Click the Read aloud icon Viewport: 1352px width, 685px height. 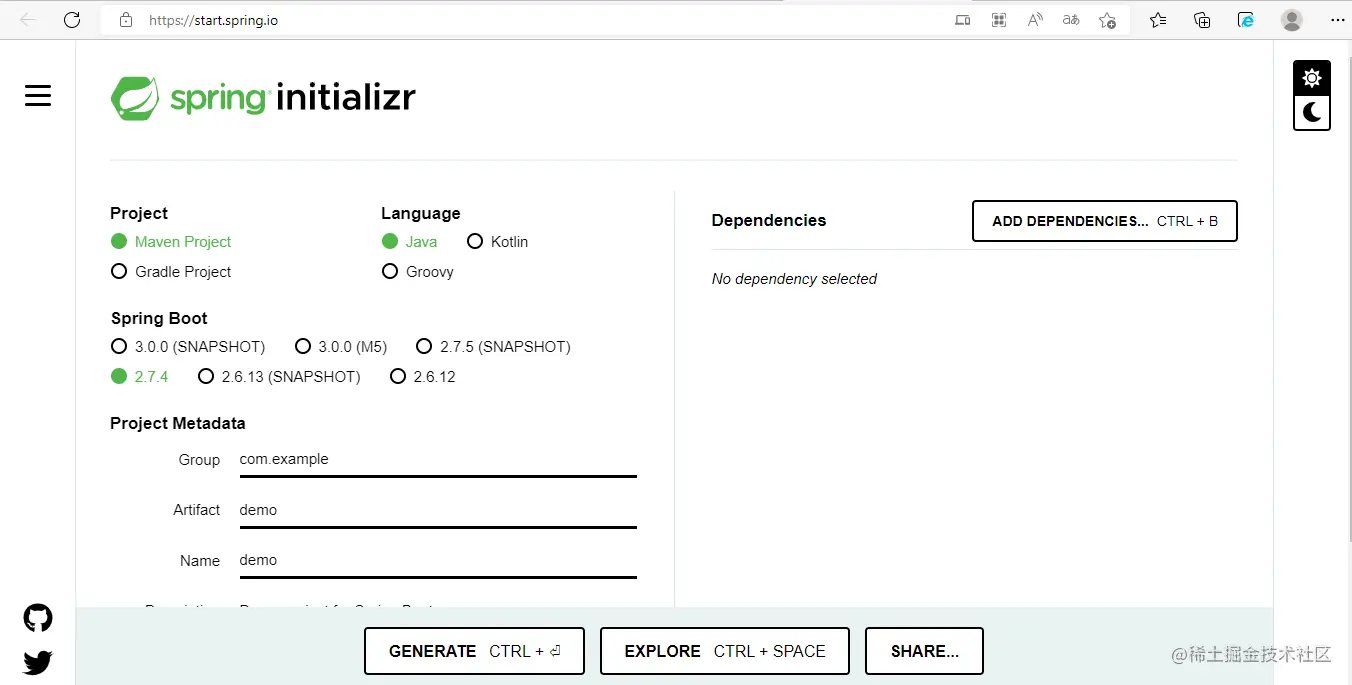click(1035, 20)
